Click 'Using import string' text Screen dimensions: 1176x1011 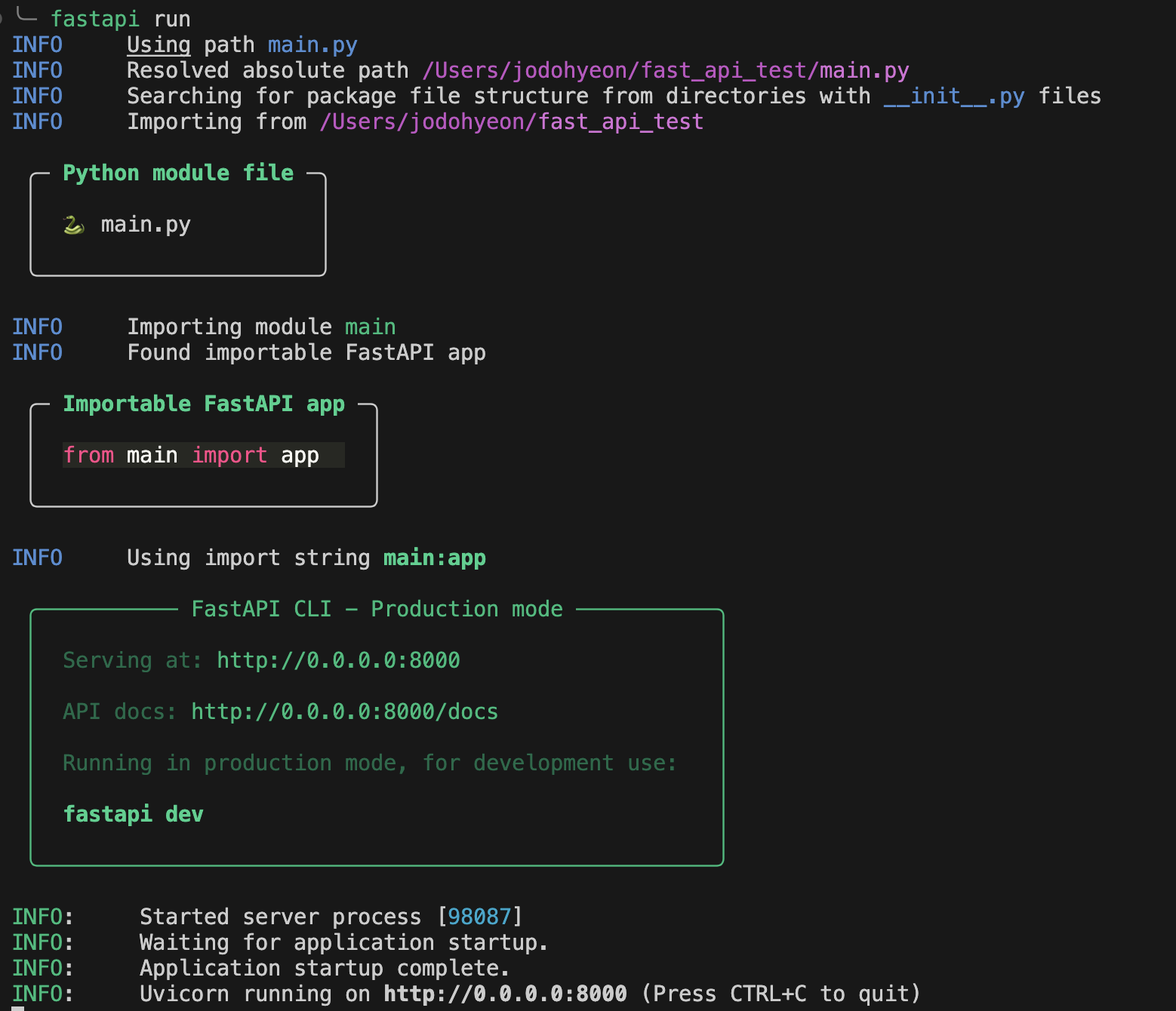248,558
